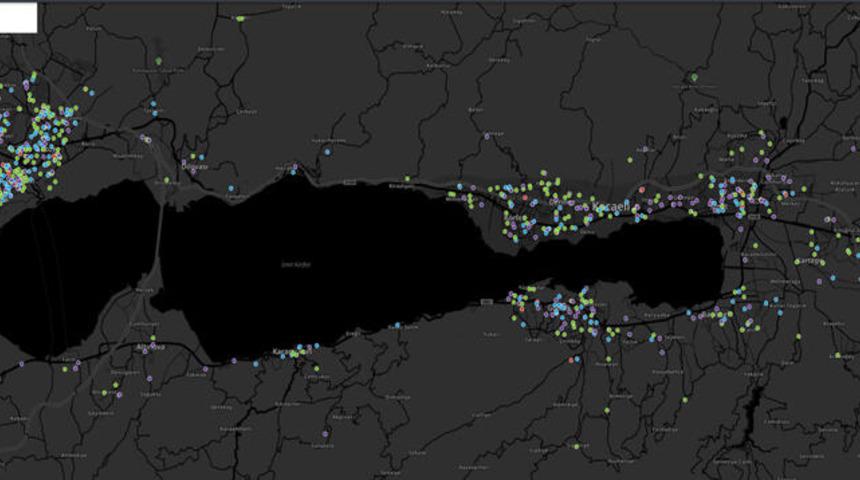Select the isolated blue dot northeast of Dilovası
The width and height of the screenshot is (860, 480).
[x=327, y=152]
